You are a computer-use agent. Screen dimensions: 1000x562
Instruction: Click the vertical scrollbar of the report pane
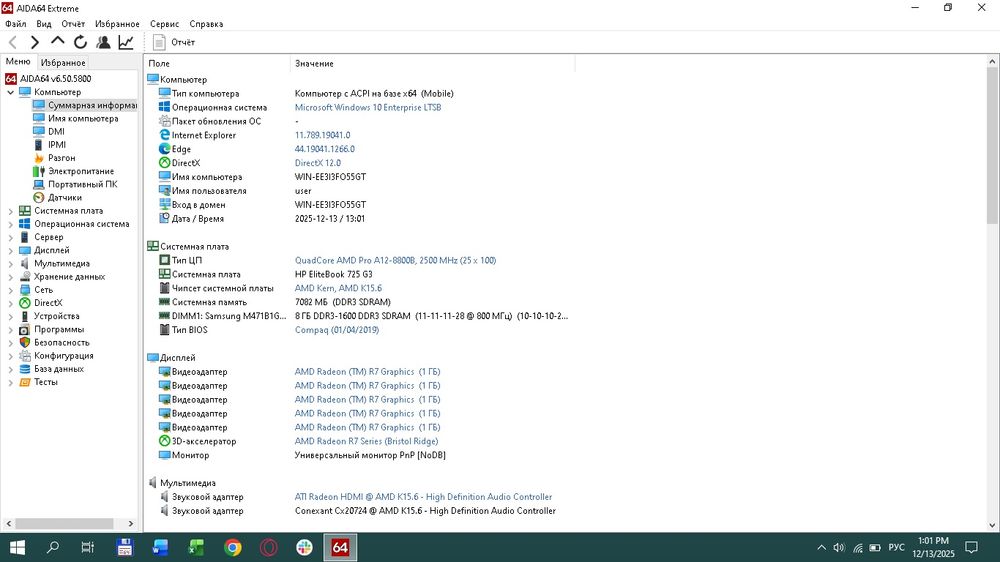(x=992, y=293)
